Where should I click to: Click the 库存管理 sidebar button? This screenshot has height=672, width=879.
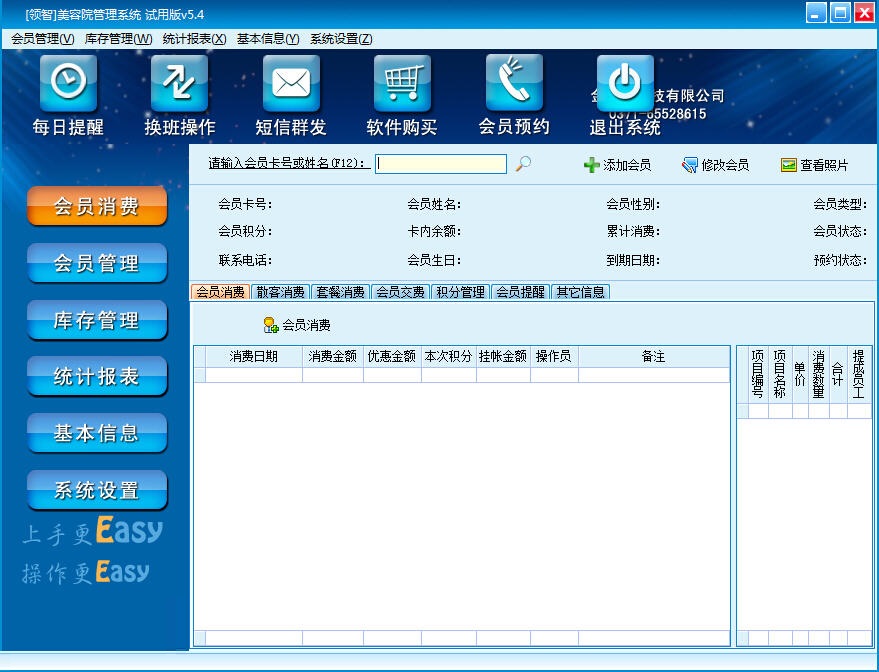(x=95, y=320)
